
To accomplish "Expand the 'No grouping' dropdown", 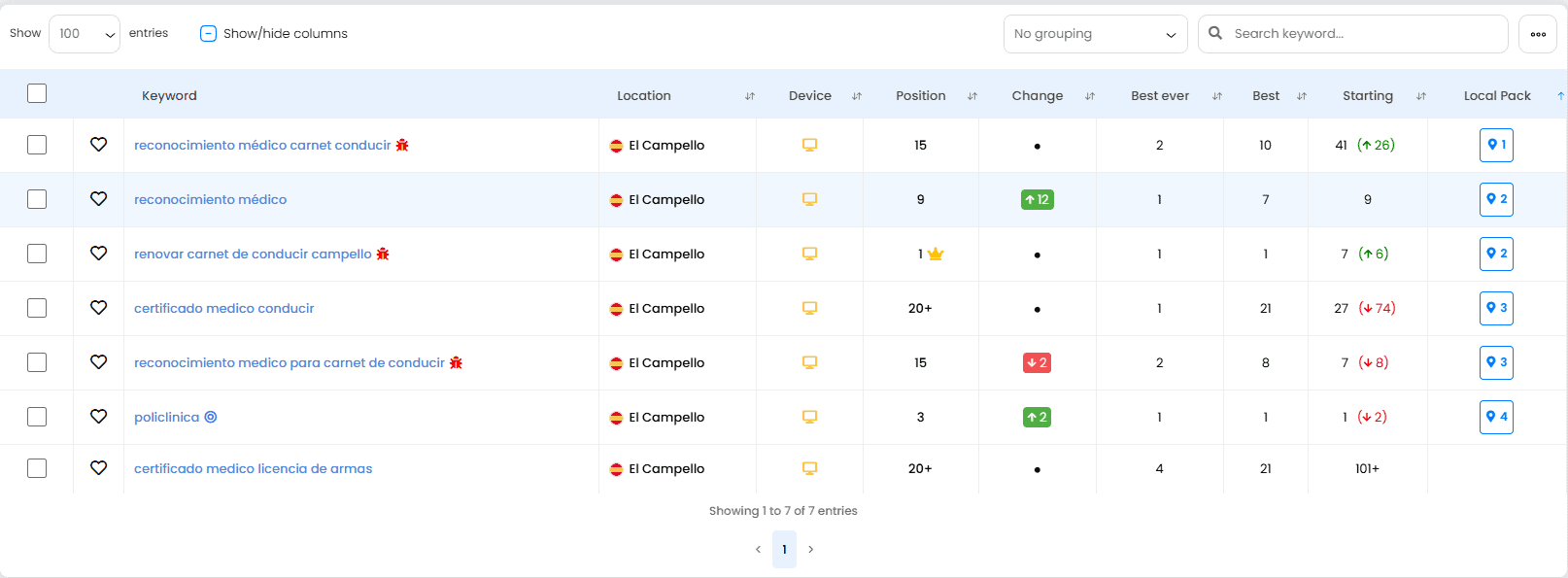I will [1095, 34].
